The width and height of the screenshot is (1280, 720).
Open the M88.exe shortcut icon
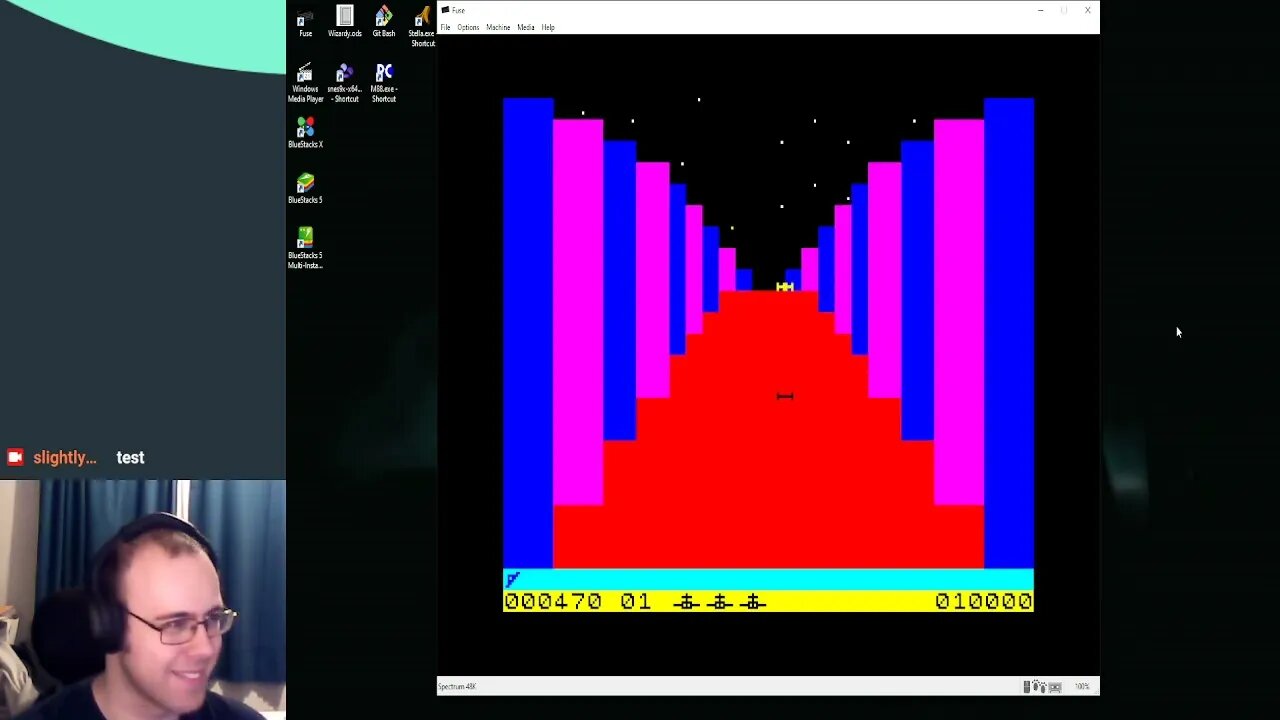pos(384,83)
